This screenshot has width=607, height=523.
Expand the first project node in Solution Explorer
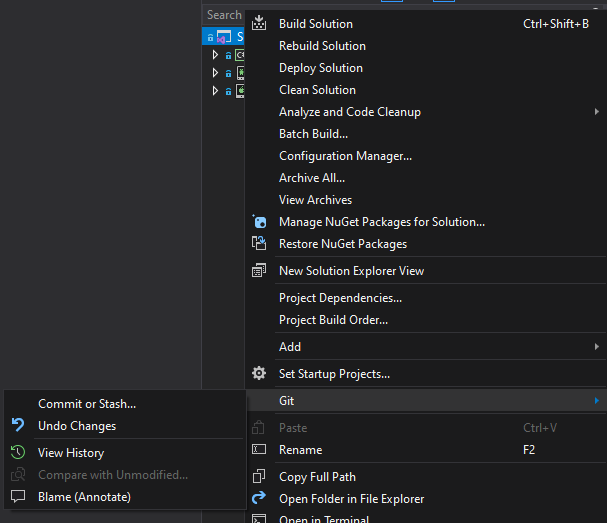click(215, 55)
